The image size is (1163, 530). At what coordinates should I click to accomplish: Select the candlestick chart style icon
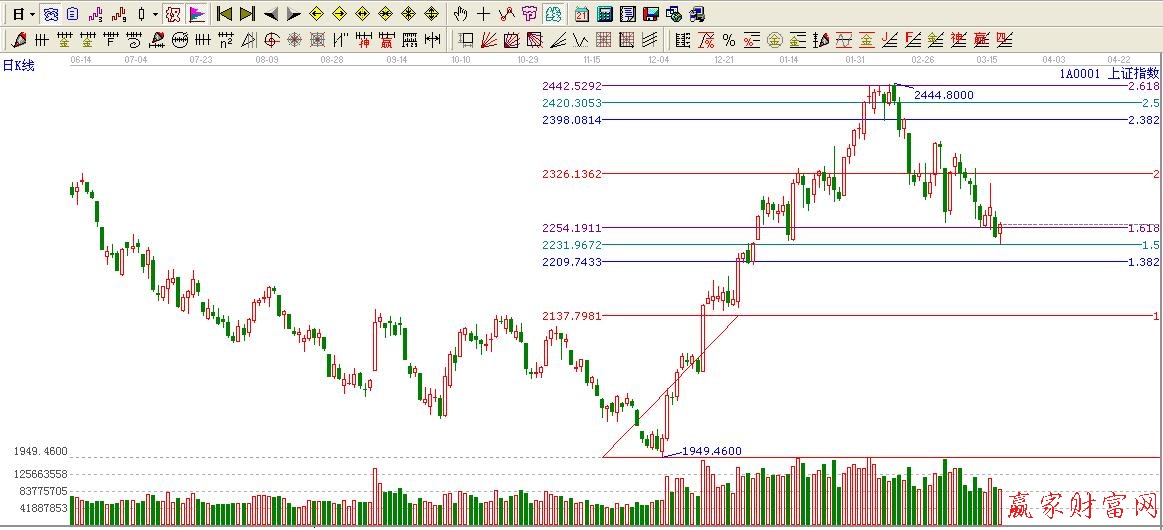(141, 14)
